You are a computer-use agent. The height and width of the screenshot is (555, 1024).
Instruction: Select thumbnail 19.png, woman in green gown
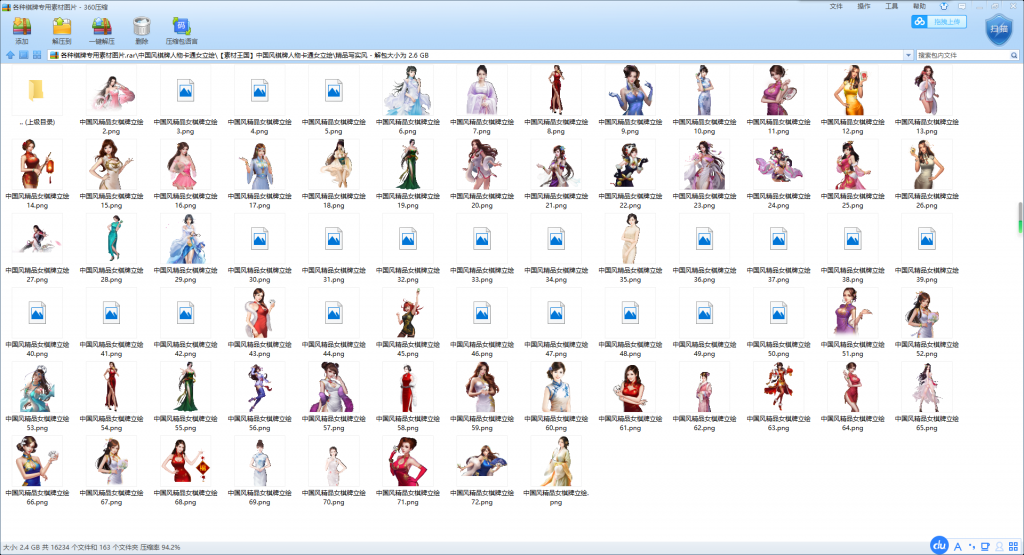tap(408, 165)
